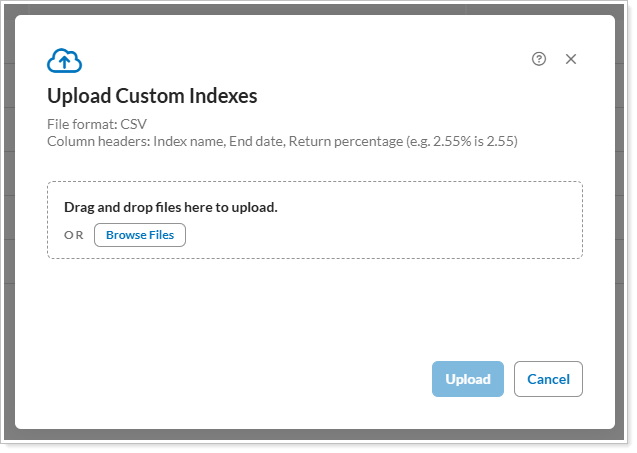Image resolution: width=637 pixels, height=453 pixels.
Task: Open help via the question mark icon
Action: pos(539,59)
